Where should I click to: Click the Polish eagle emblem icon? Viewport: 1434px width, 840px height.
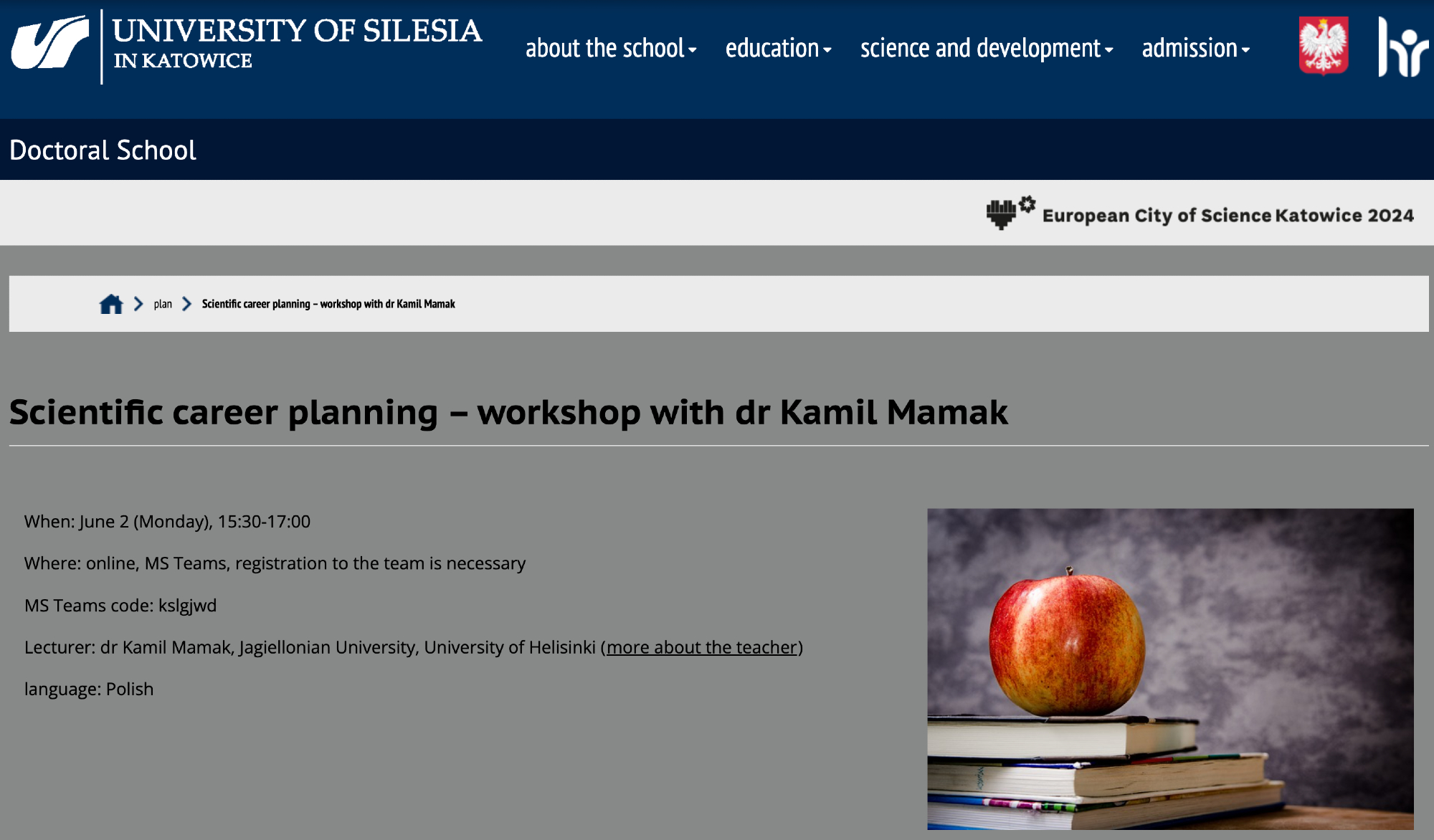tap(1323, 46)
